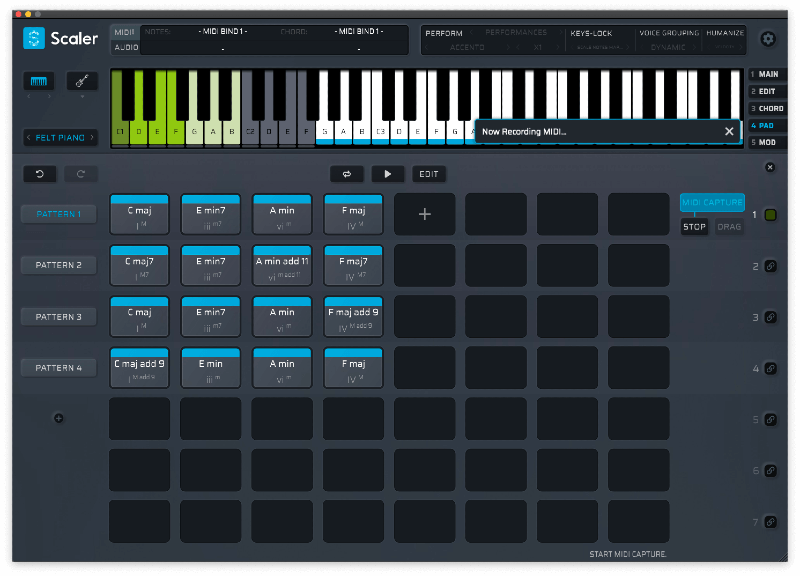Viewport: 800px width, 576px height.
Task: Select the A min add 11 chord pad
Action: coord(282,265)
